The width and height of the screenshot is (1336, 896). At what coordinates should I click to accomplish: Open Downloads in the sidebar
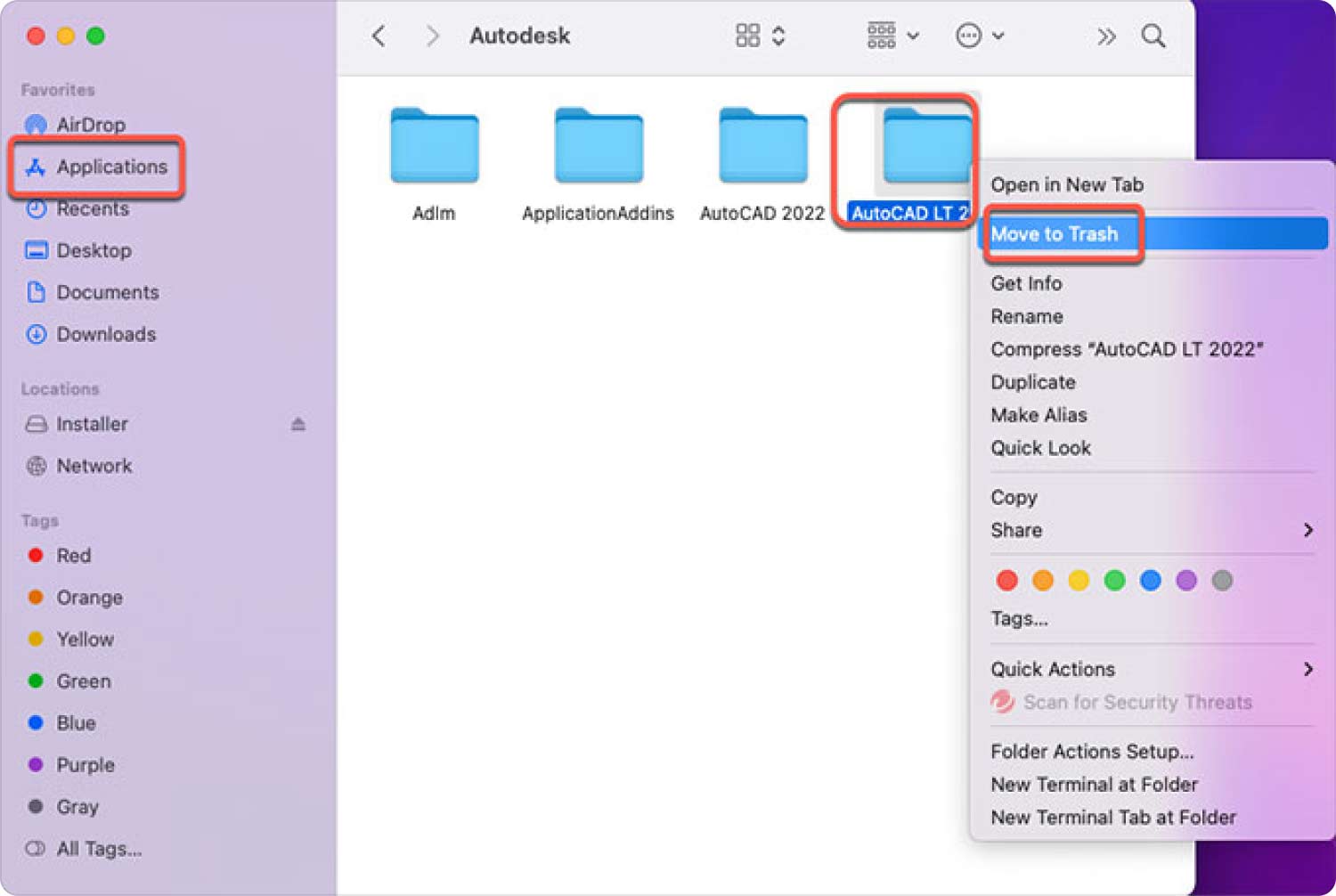(x=92, y=334)
